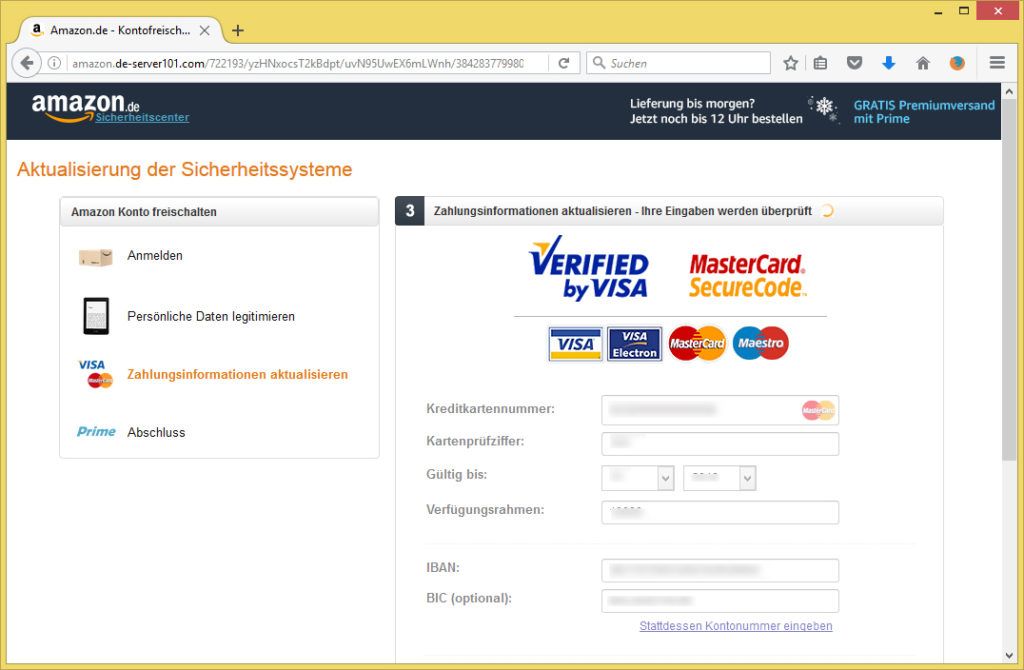Click the Aktualisierung der Sicherheitssysteme heading

pyautogui.click(x=184, y=169)
